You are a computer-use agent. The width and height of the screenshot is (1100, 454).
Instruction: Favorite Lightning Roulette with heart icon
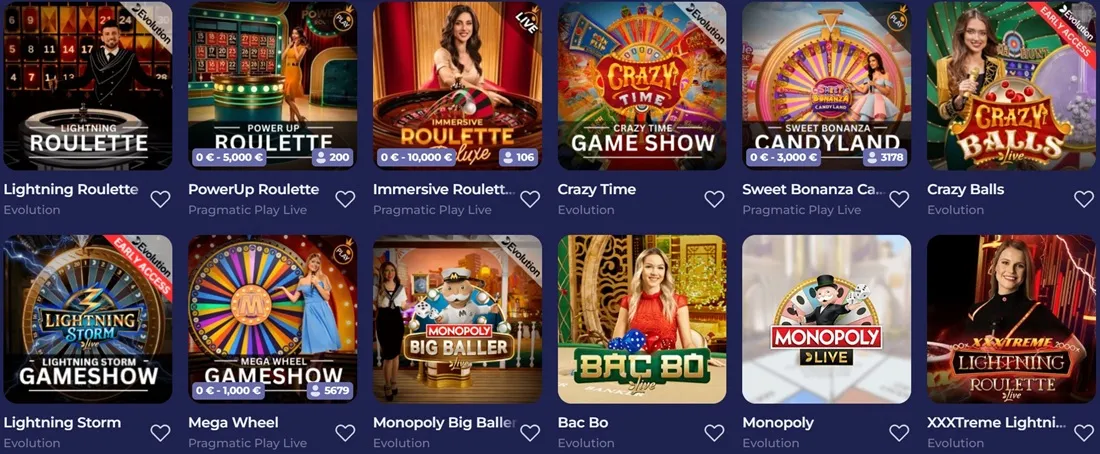pos(160,199)
